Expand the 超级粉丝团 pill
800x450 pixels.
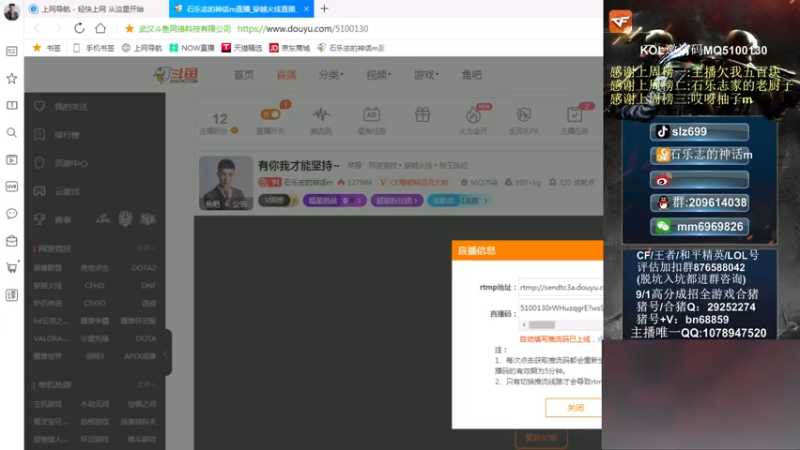click(396, 201)
